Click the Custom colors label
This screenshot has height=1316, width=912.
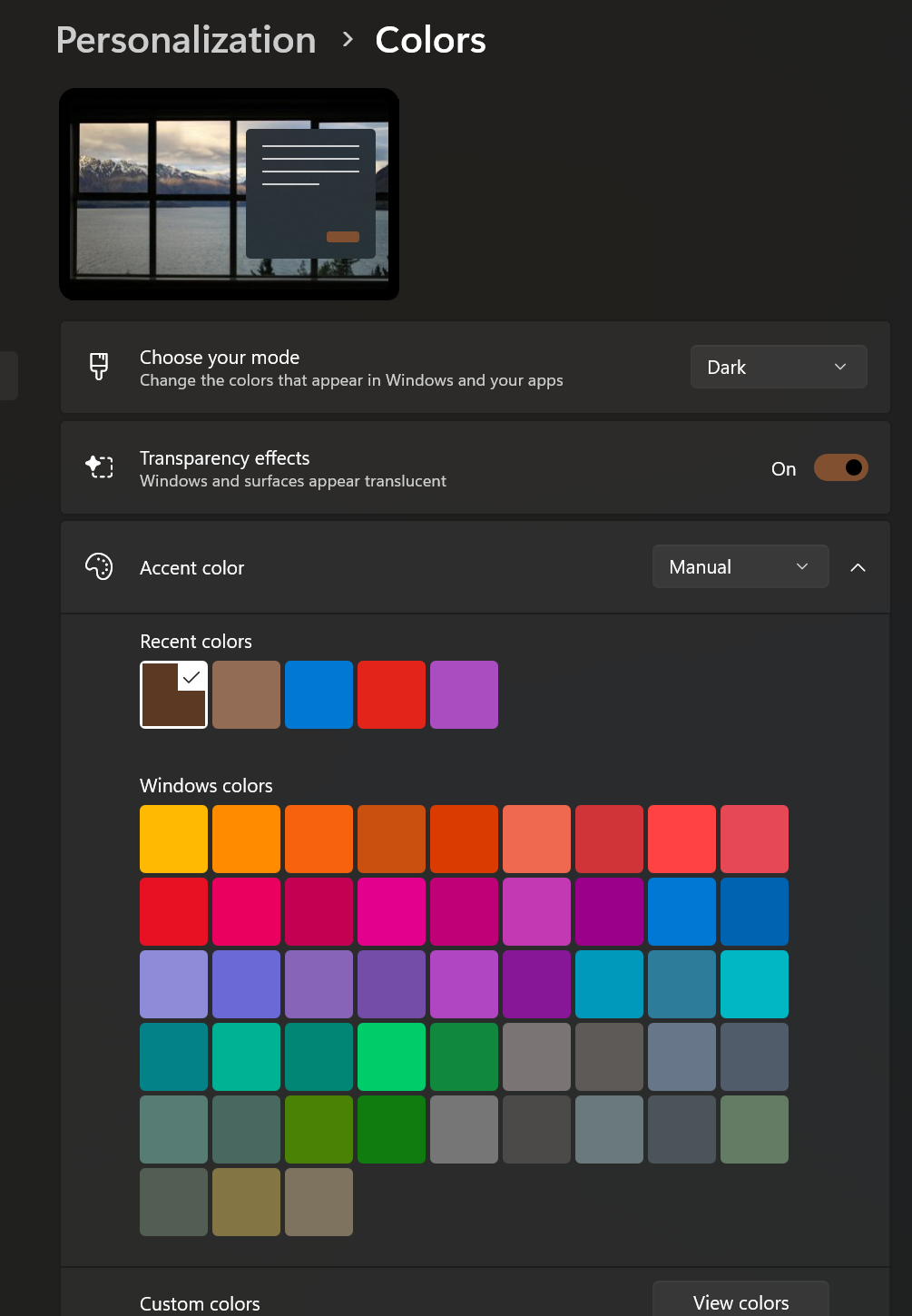(200, 1304)
